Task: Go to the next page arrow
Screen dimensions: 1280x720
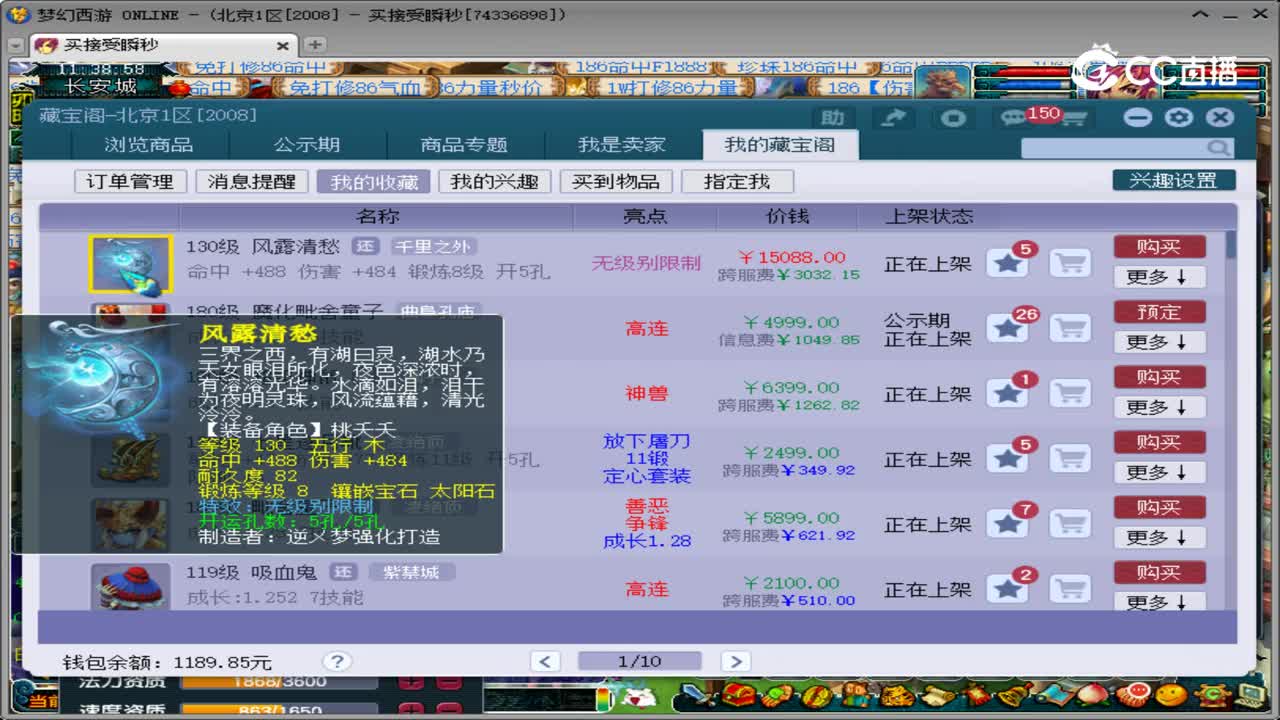Action: coord(735,661)
